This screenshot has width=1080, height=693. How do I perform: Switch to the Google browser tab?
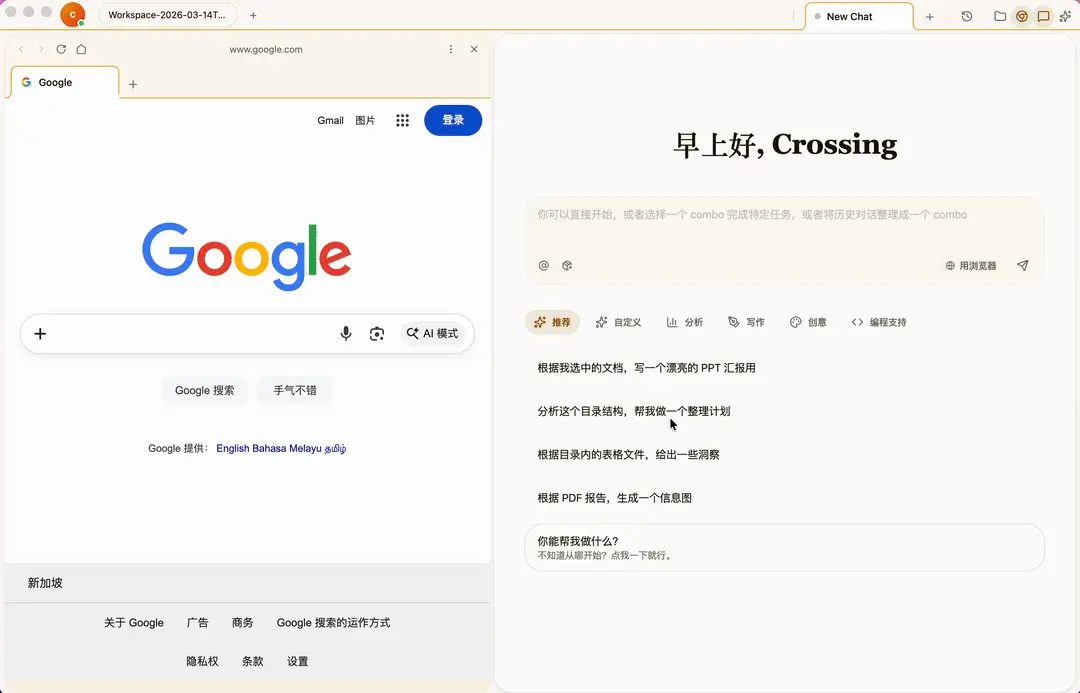point(55,82)
